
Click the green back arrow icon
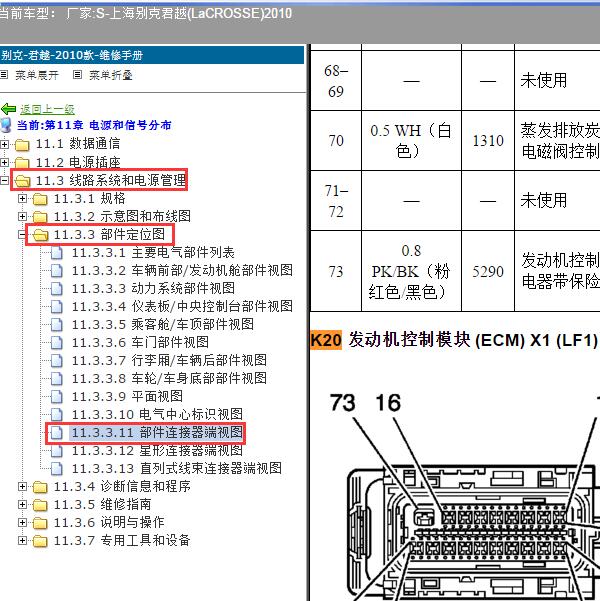click(x=8, y=109)
